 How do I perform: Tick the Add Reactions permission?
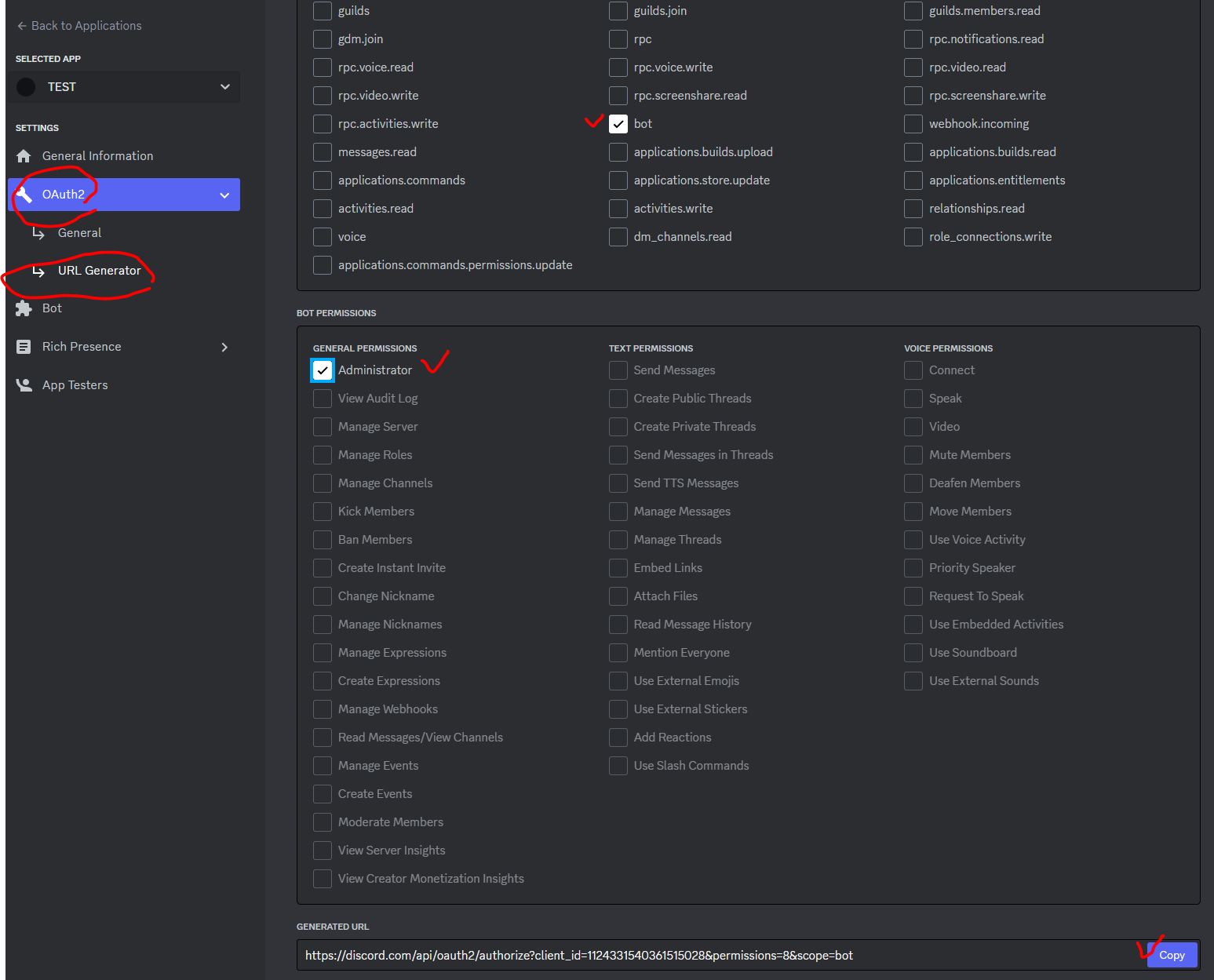click(618, 738)
